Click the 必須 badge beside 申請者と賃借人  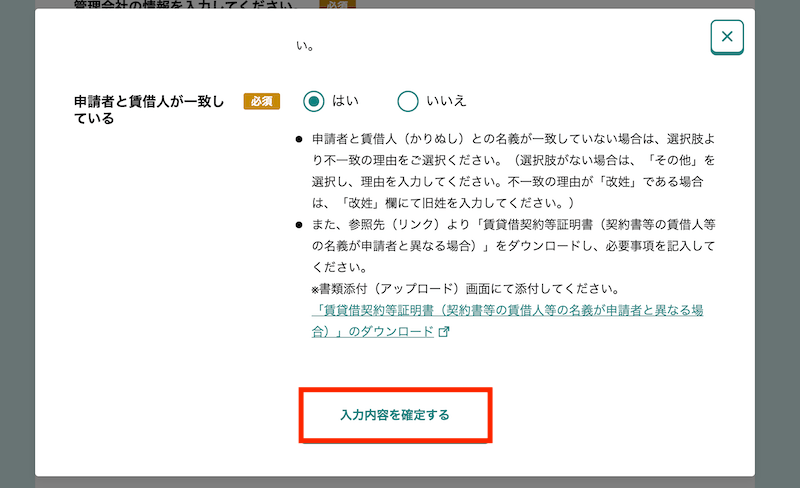[262, 101]
